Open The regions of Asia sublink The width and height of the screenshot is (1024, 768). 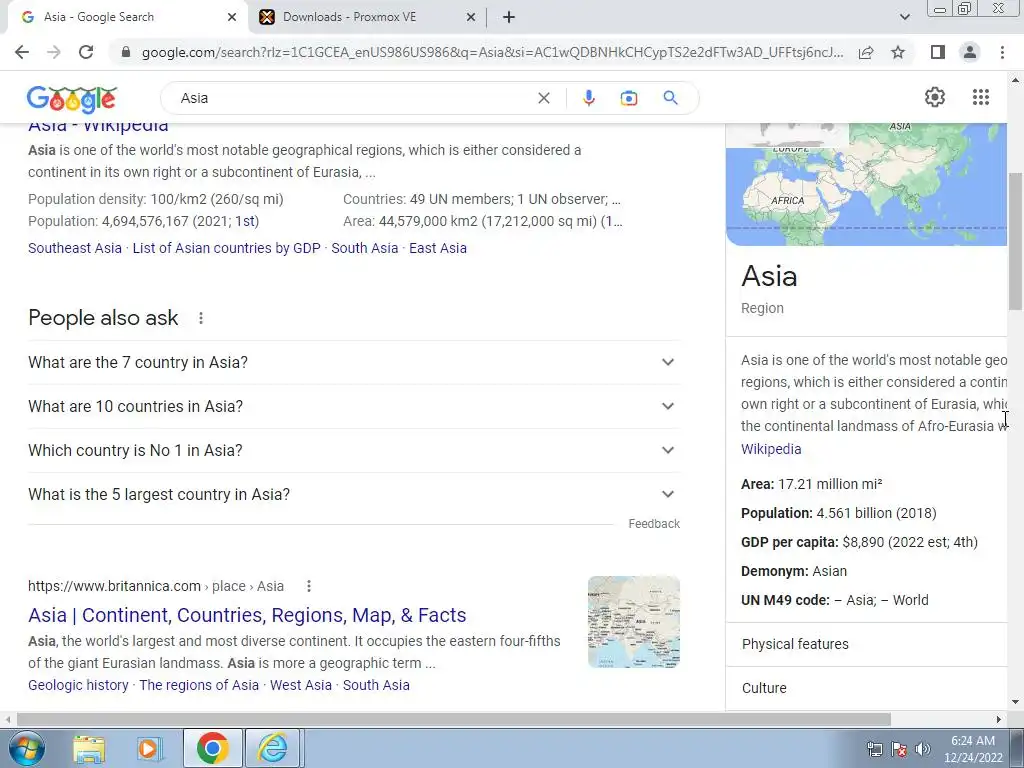(199, 685)
